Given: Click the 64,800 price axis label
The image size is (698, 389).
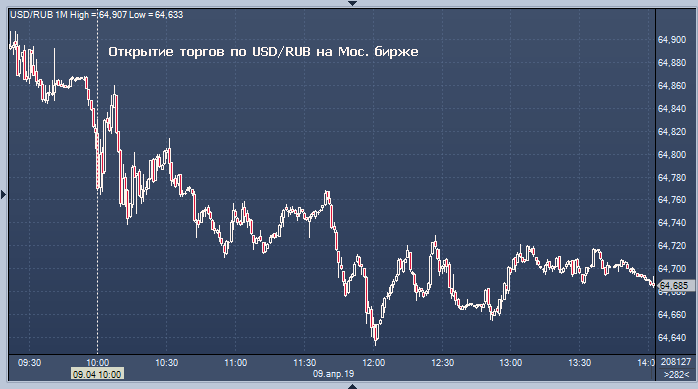Looking at the screenshot, I should (672, 154).
